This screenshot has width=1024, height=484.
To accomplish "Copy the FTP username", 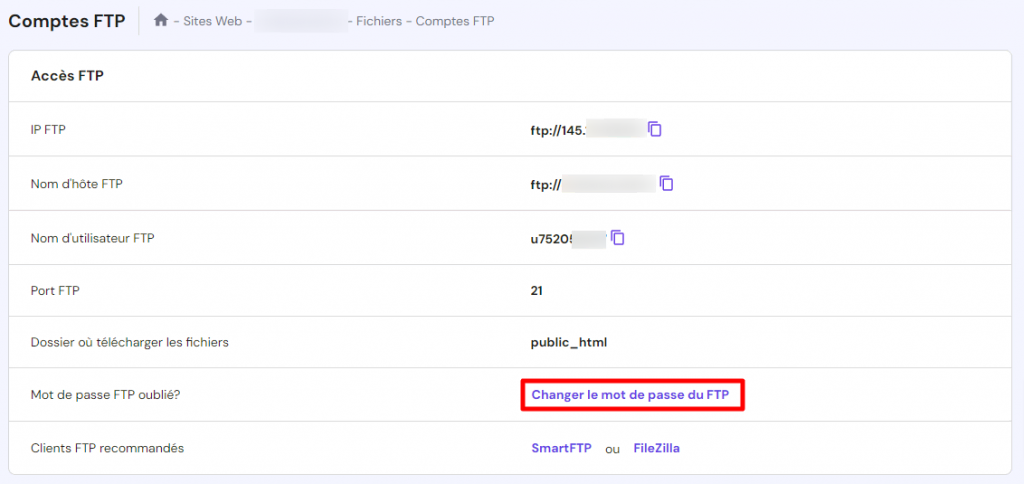I will click(x=618, y=237).
